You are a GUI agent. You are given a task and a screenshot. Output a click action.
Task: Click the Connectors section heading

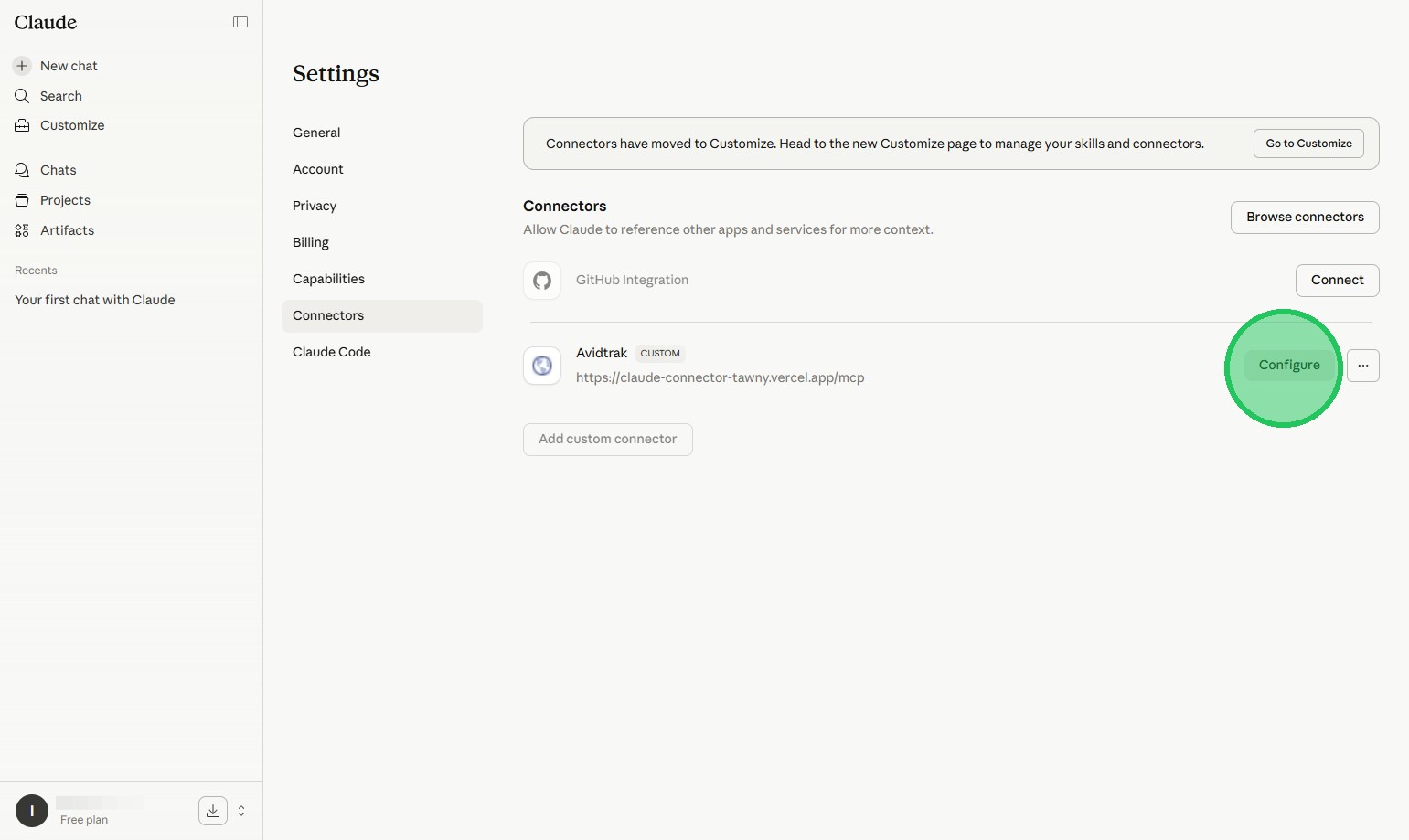coord(565,207)
